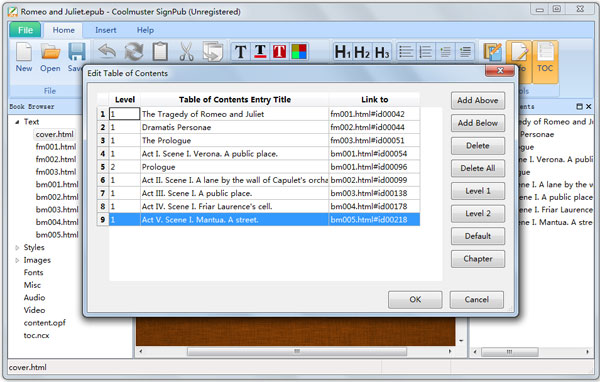Image resolution: width=600 pixels, height=382 pixels.
Task: Select 'Act V. Scene I. Mantua. A street.'
Action: [234, 220]
